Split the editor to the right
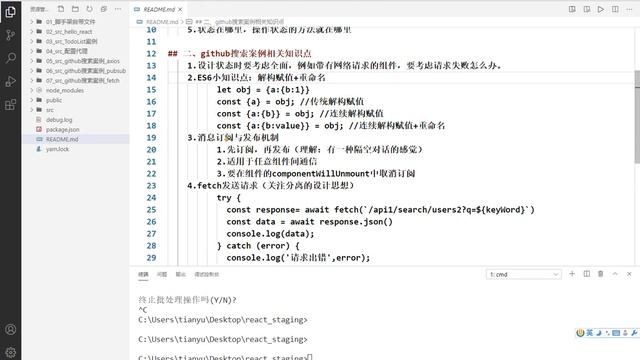Image resolution: width=640 pixels, height=360 pixels. click(x=615, y=9)
